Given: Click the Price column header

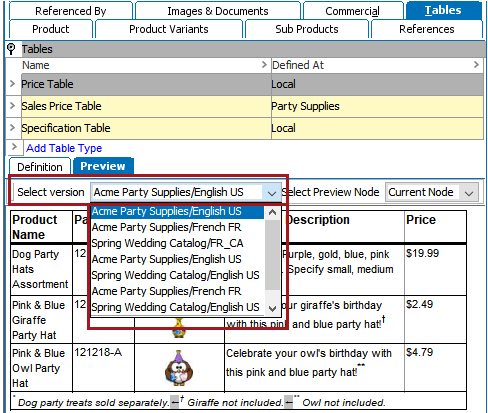Looking at the screenshot, I should [x=435, y=227].
